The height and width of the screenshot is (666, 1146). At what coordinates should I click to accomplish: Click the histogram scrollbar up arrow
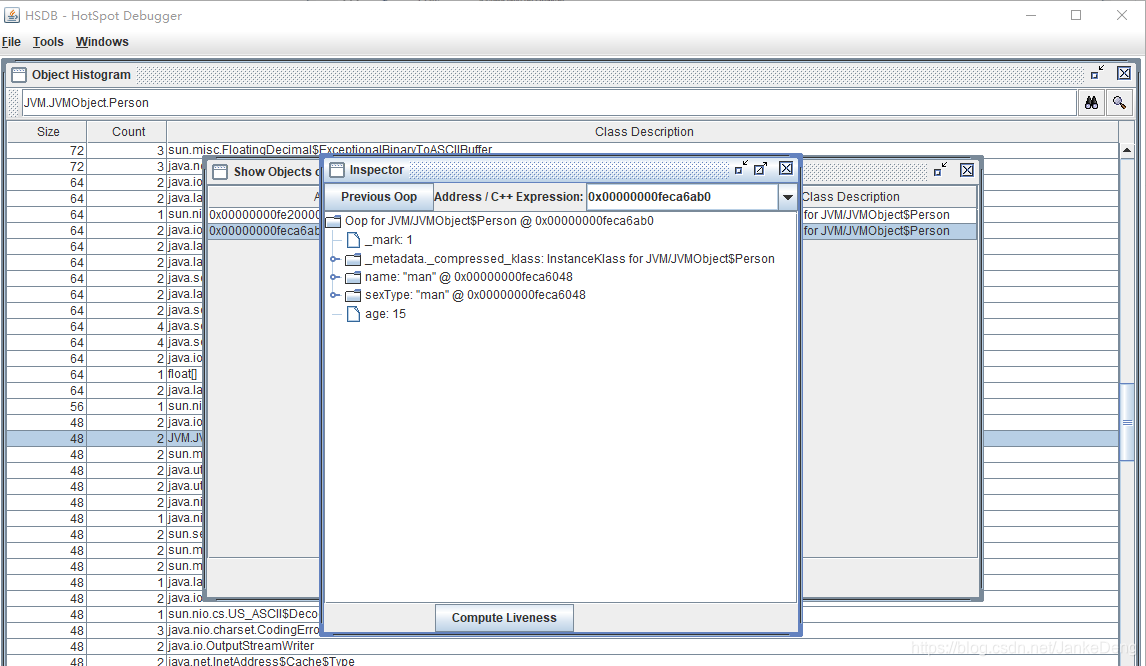(x=1126, y=150)
